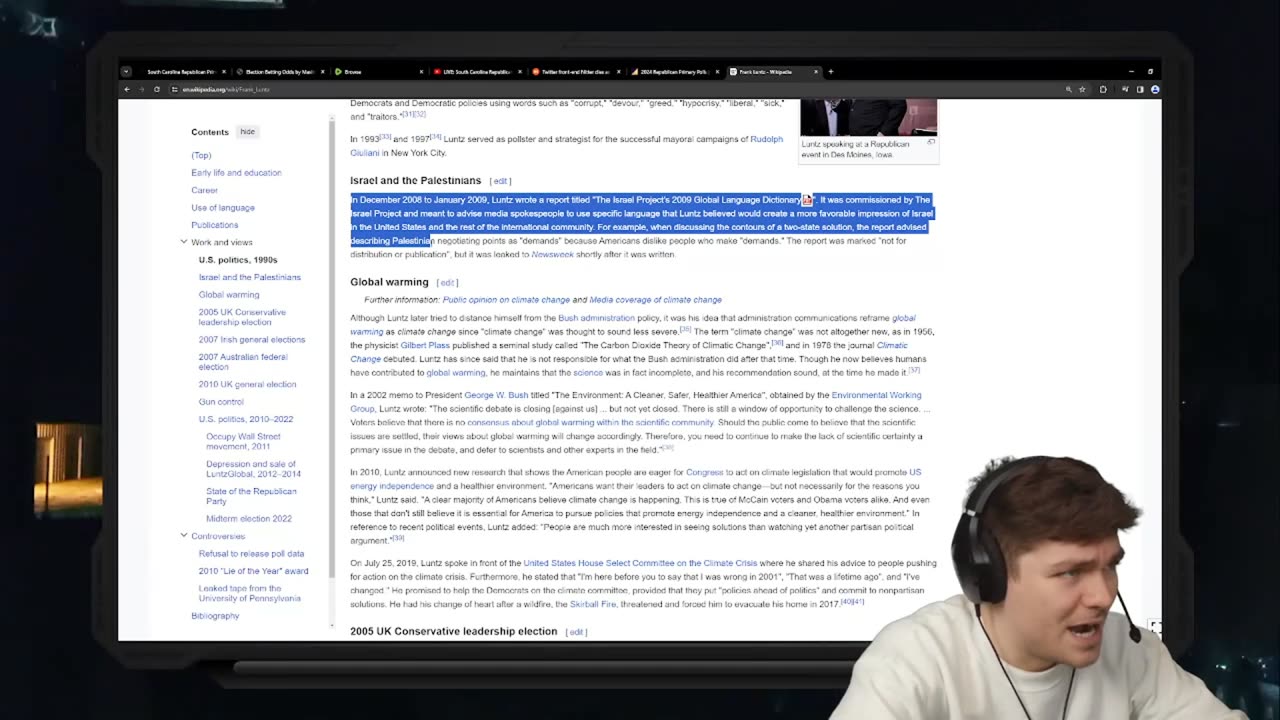Open Use of language section
This screenshot has height=720, width=1280.
[x=223, y=207]
